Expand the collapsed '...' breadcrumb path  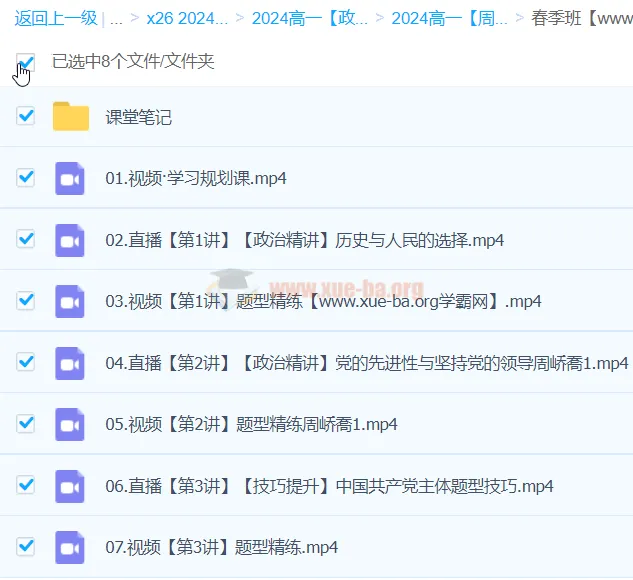117,18
